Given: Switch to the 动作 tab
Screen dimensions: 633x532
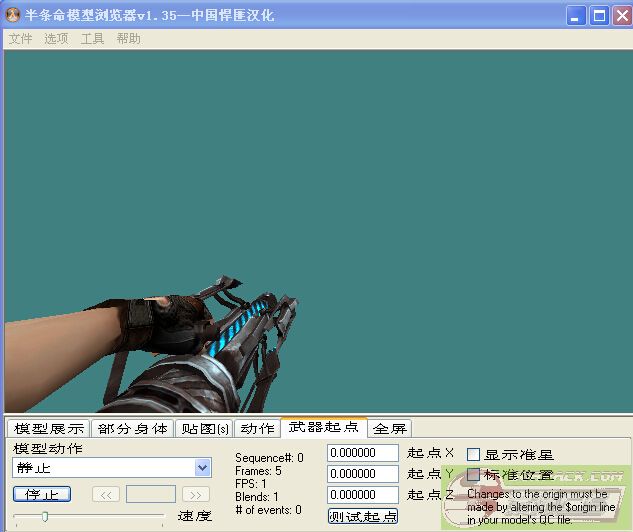Looking at the screenshot, I should [256, 428].
